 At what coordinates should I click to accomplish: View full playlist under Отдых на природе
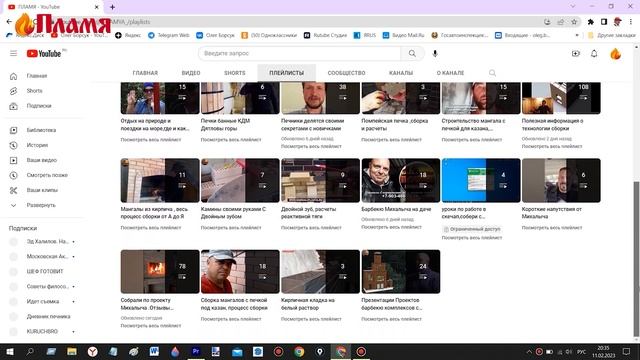(151, 140)
